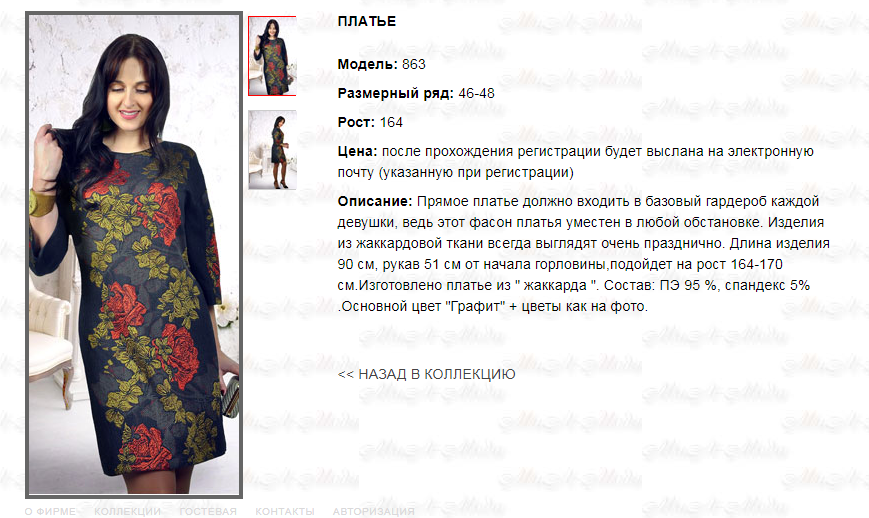
Task: Open the О ФИРМЕ footer menu item
Action: [x=50, y=511]
